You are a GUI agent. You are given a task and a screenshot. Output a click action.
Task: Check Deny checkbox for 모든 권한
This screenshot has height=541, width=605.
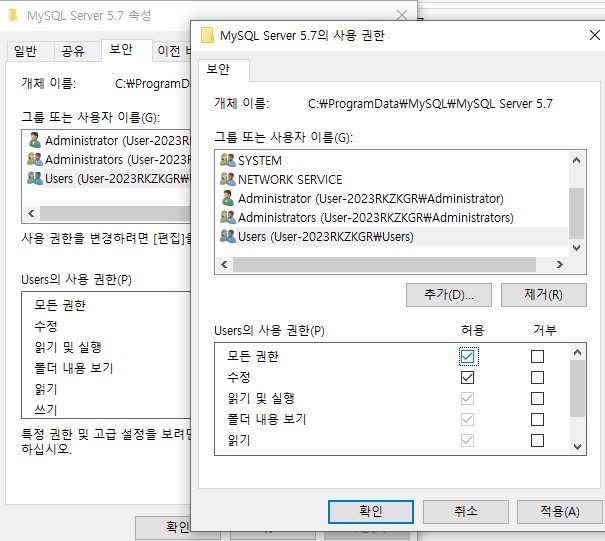537,356
